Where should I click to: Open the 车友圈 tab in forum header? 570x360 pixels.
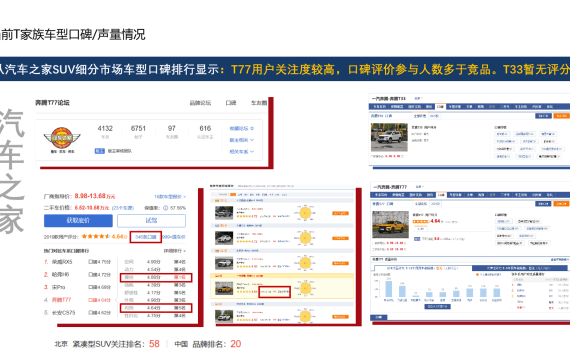click(x=259, y=103)
